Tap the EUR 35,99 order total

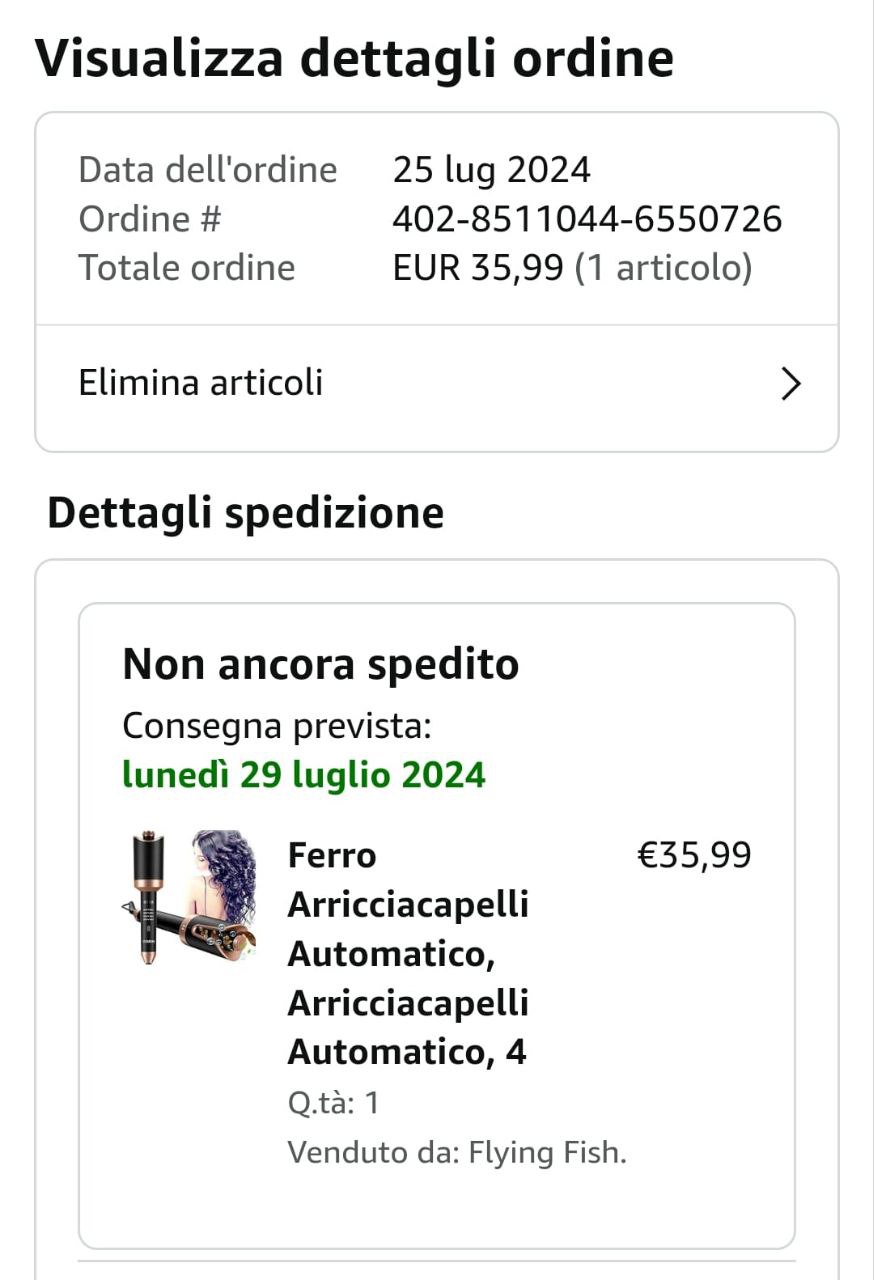click(x=478, y=268)
